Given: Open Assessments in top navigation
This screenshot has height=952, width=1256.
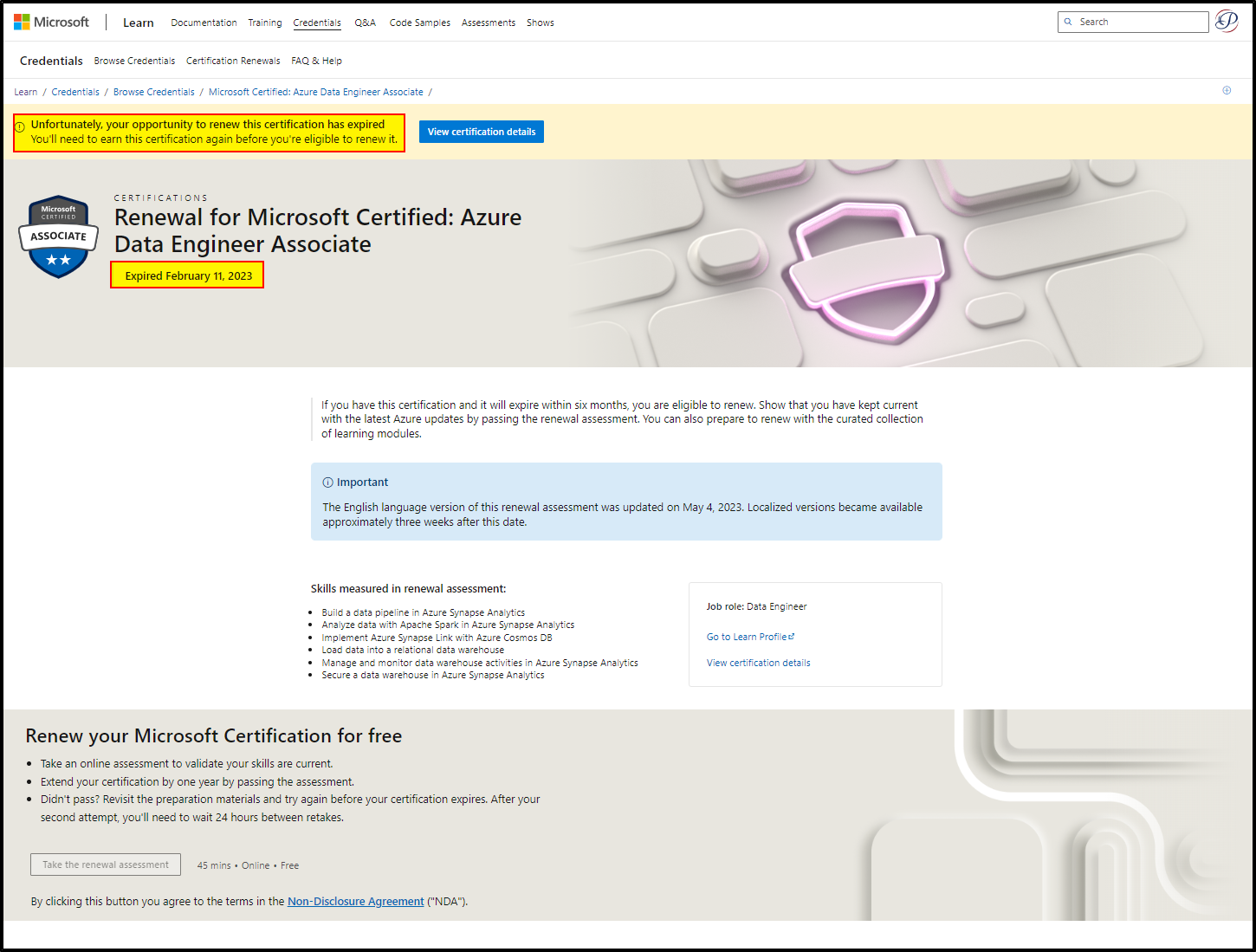Looking at the screenshot, I should click(489, 23).
